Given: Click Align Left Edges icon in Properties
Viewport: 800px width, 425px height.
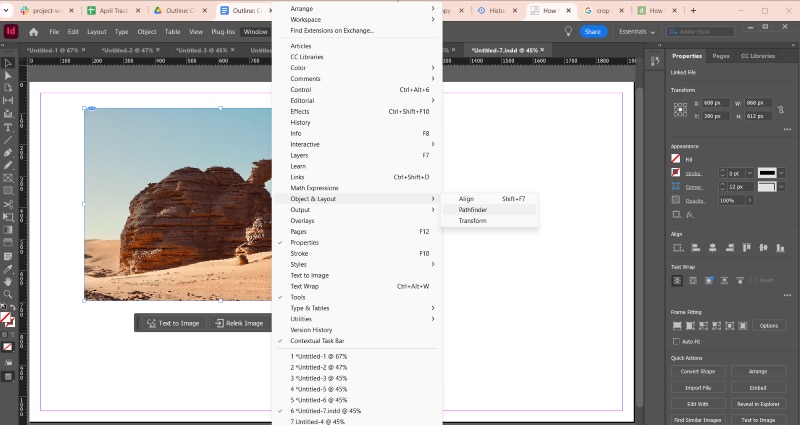Looking at the screenshot, I should (x=695, y=248).
